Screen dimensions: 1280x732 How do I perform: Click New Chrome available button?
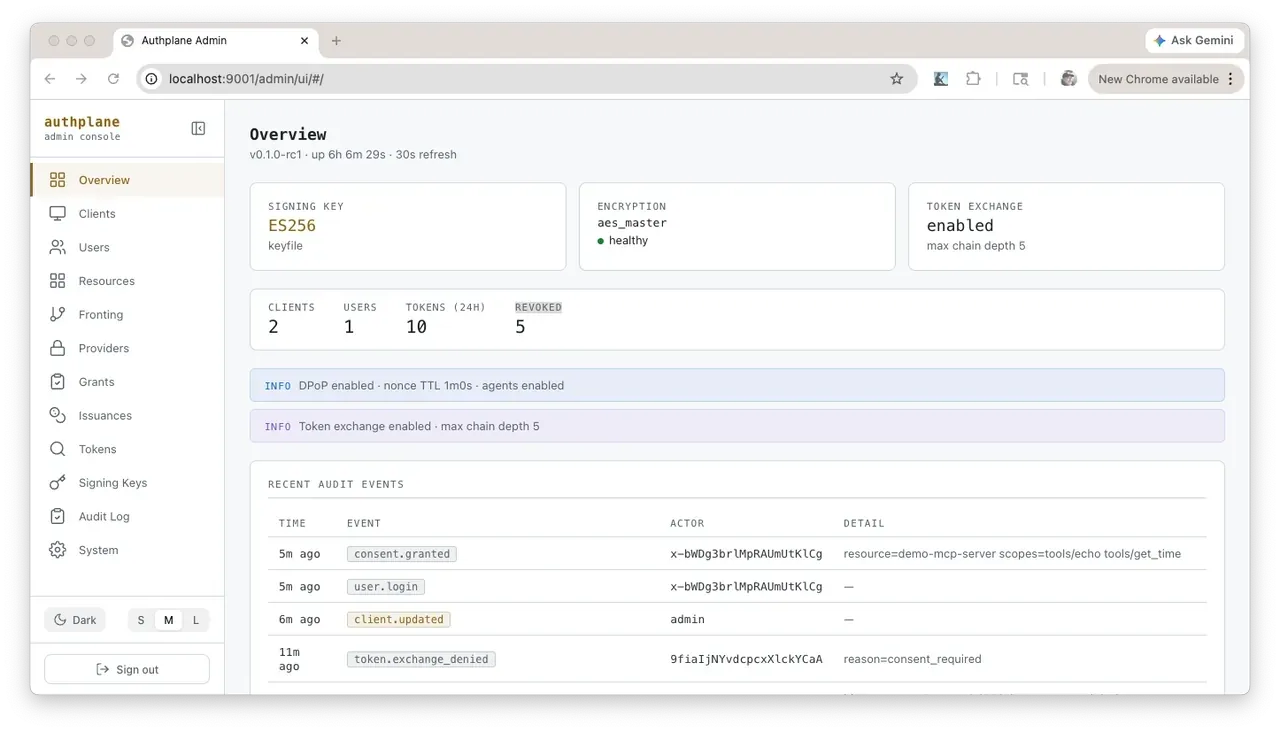pyautogui.click(x=1165, y=79)
